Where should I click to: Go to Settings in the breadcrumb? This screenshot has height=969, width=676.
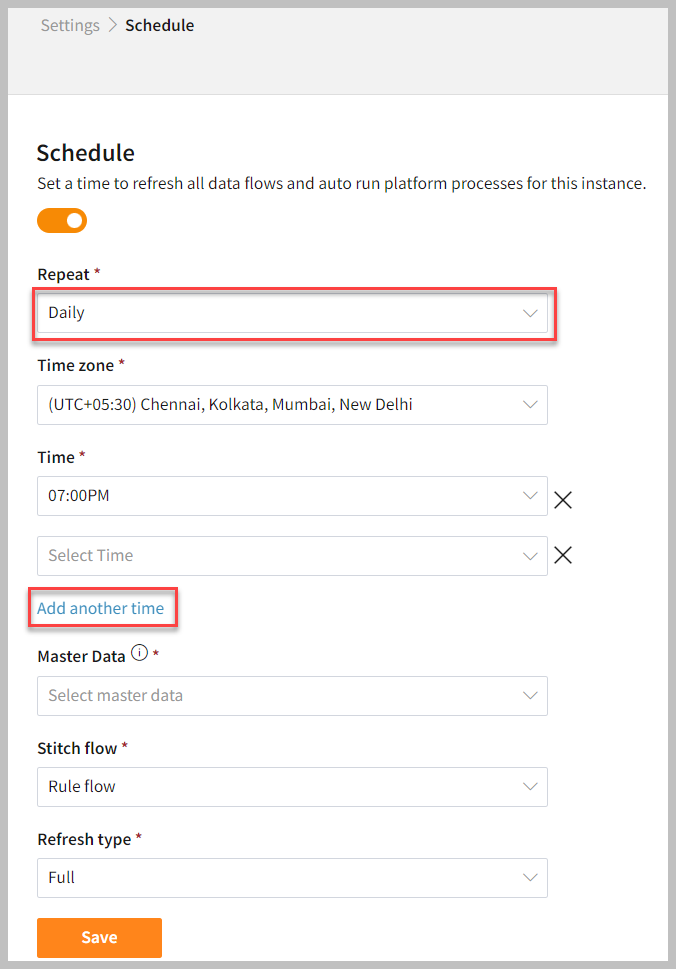pyautogui.click(x=70, y=26)
